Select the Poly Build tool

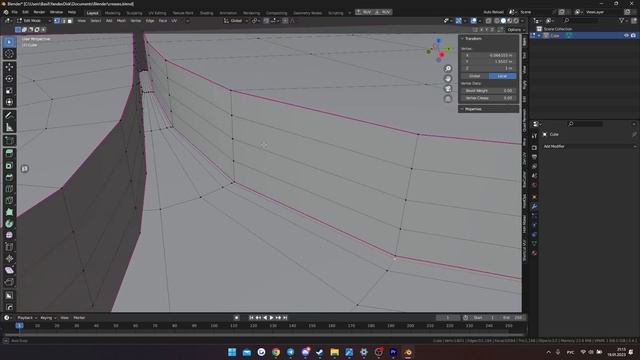[9, 212]
